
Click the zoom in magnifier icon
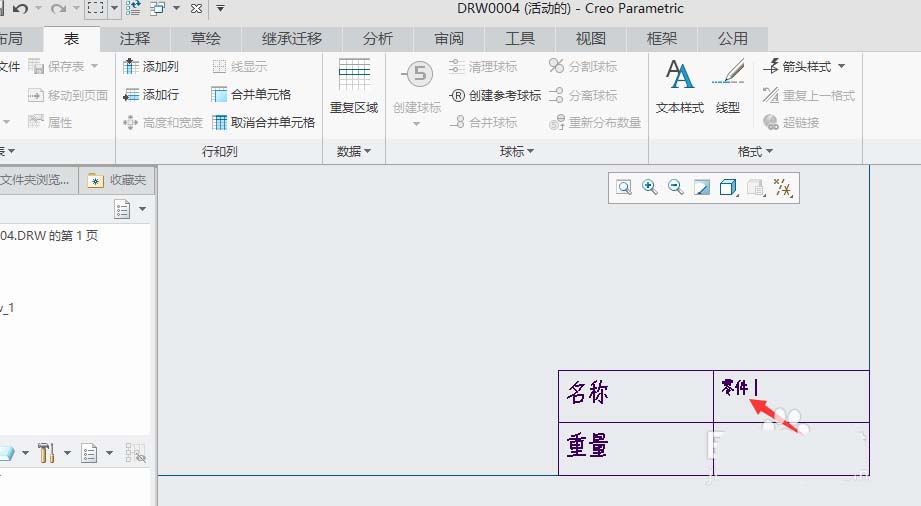pyautogui.click(x=649, y=187)
